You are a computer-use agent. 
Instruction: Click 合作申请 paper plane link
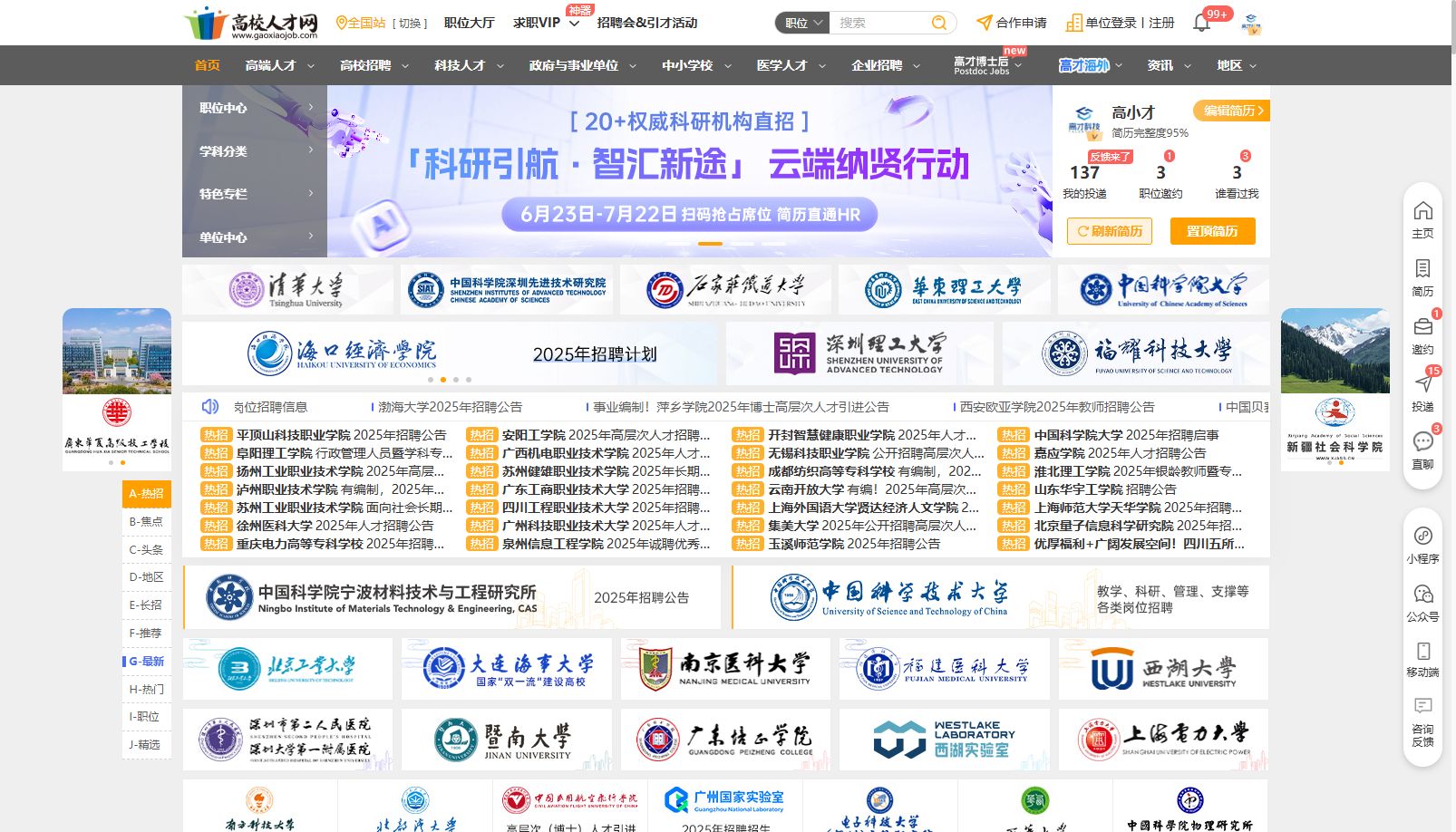1011,23
